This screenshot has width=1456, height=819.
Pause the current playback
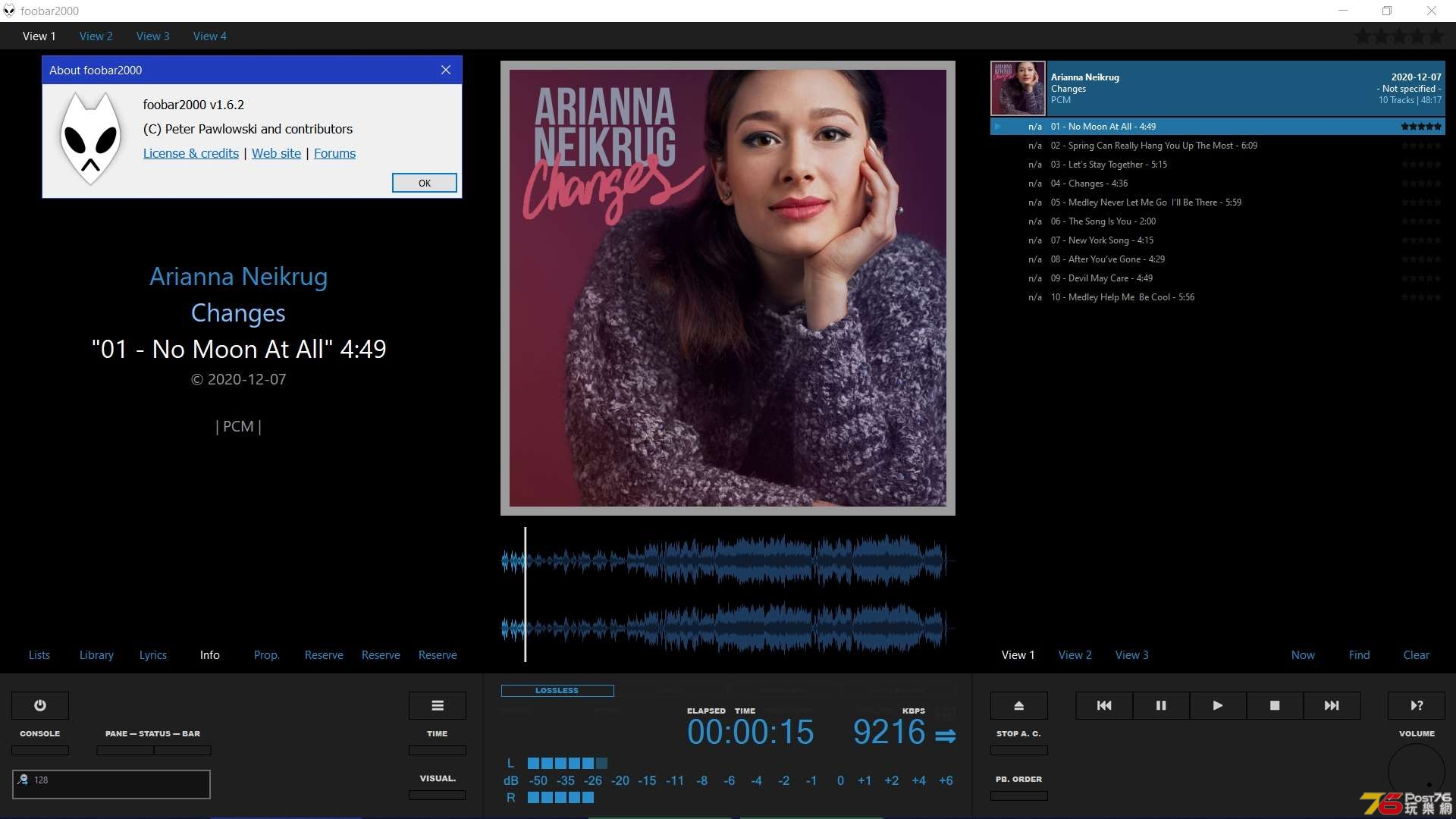pos(1161,705)
